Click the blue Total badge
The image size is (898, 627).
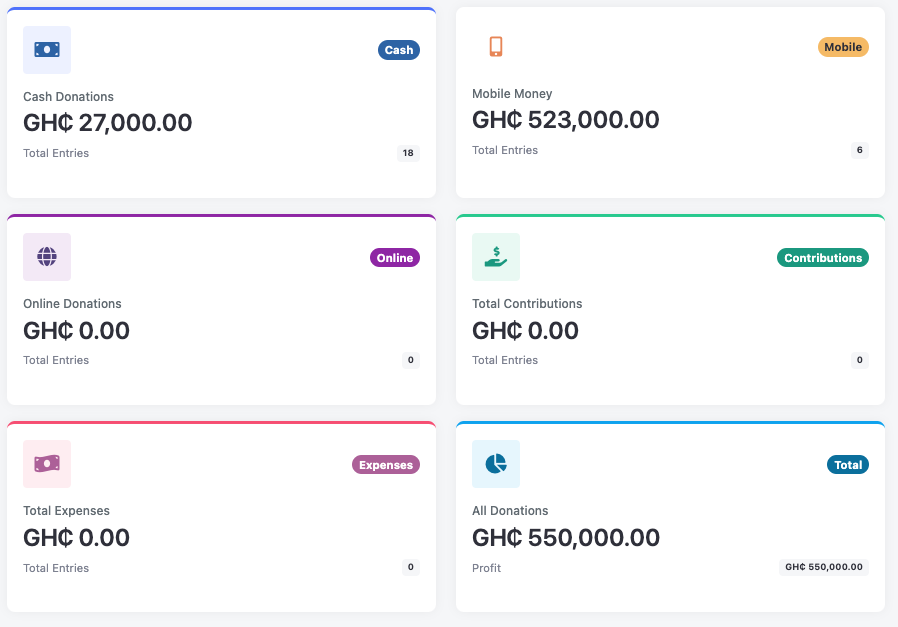pyautogui.click(x=847, y=465)
